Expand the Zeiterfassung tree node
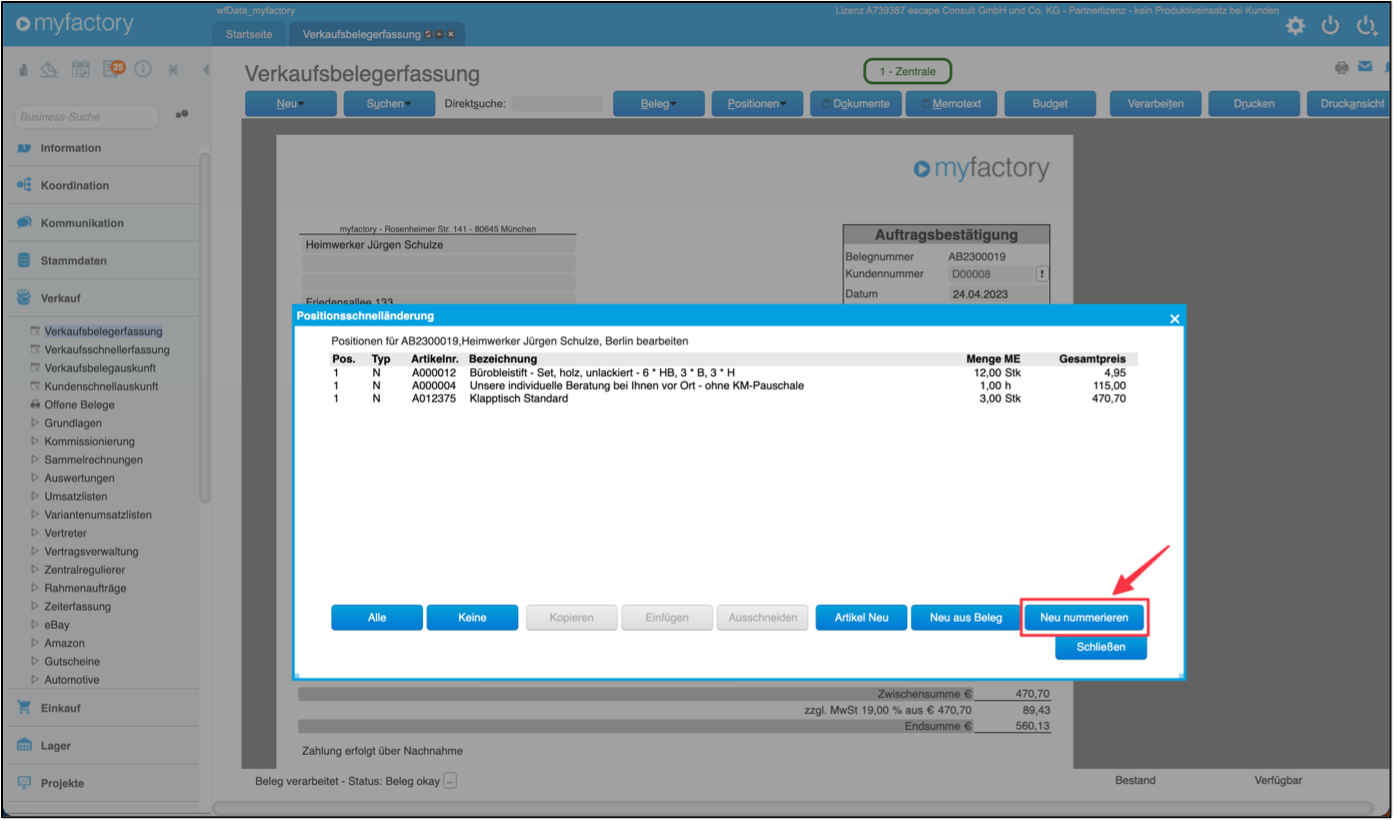Image resolution: width=1396 pixels, height=821 pixels. (35, 606)
